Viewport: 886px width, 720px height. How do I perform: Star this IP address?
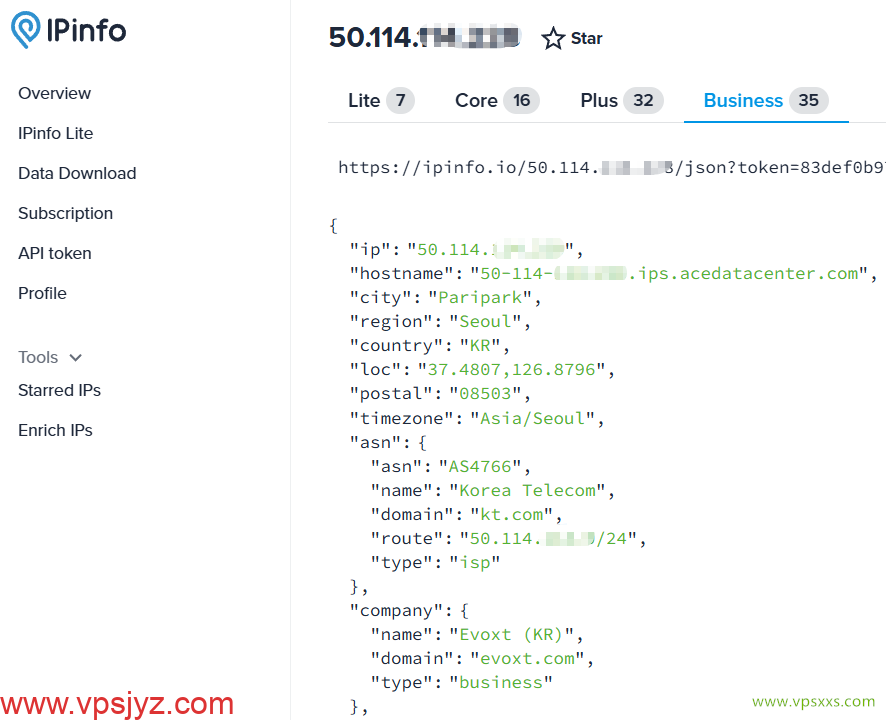pyautogui.click(x=572, y=38)
